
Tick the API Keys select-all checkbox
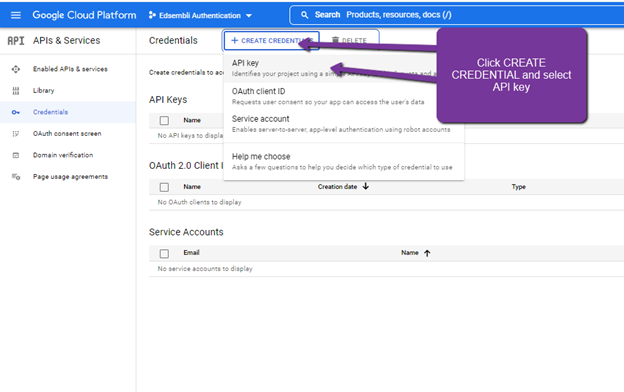[164, 120]
